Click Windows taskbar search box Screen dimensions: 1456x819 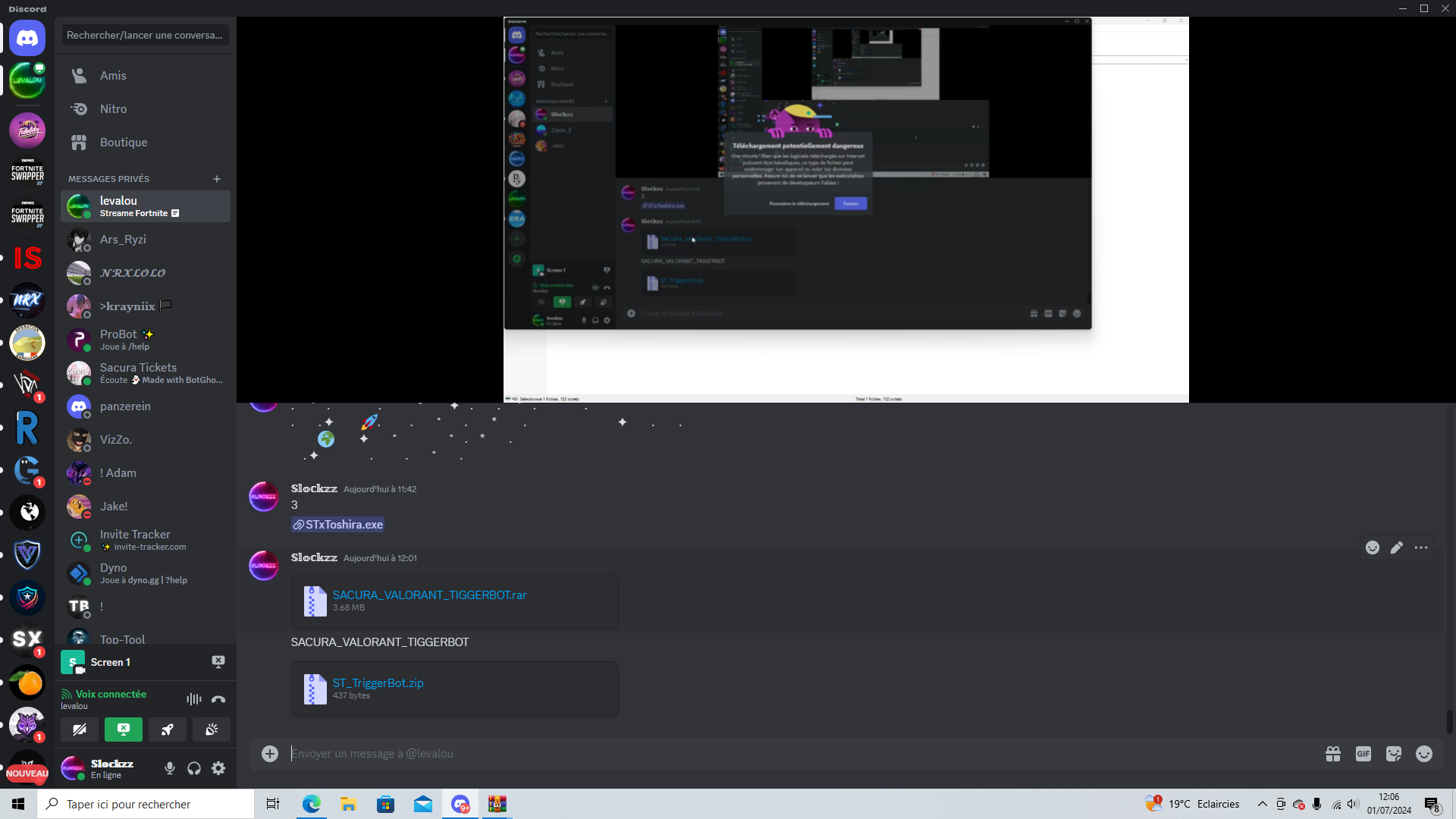[x=146, y=804]
